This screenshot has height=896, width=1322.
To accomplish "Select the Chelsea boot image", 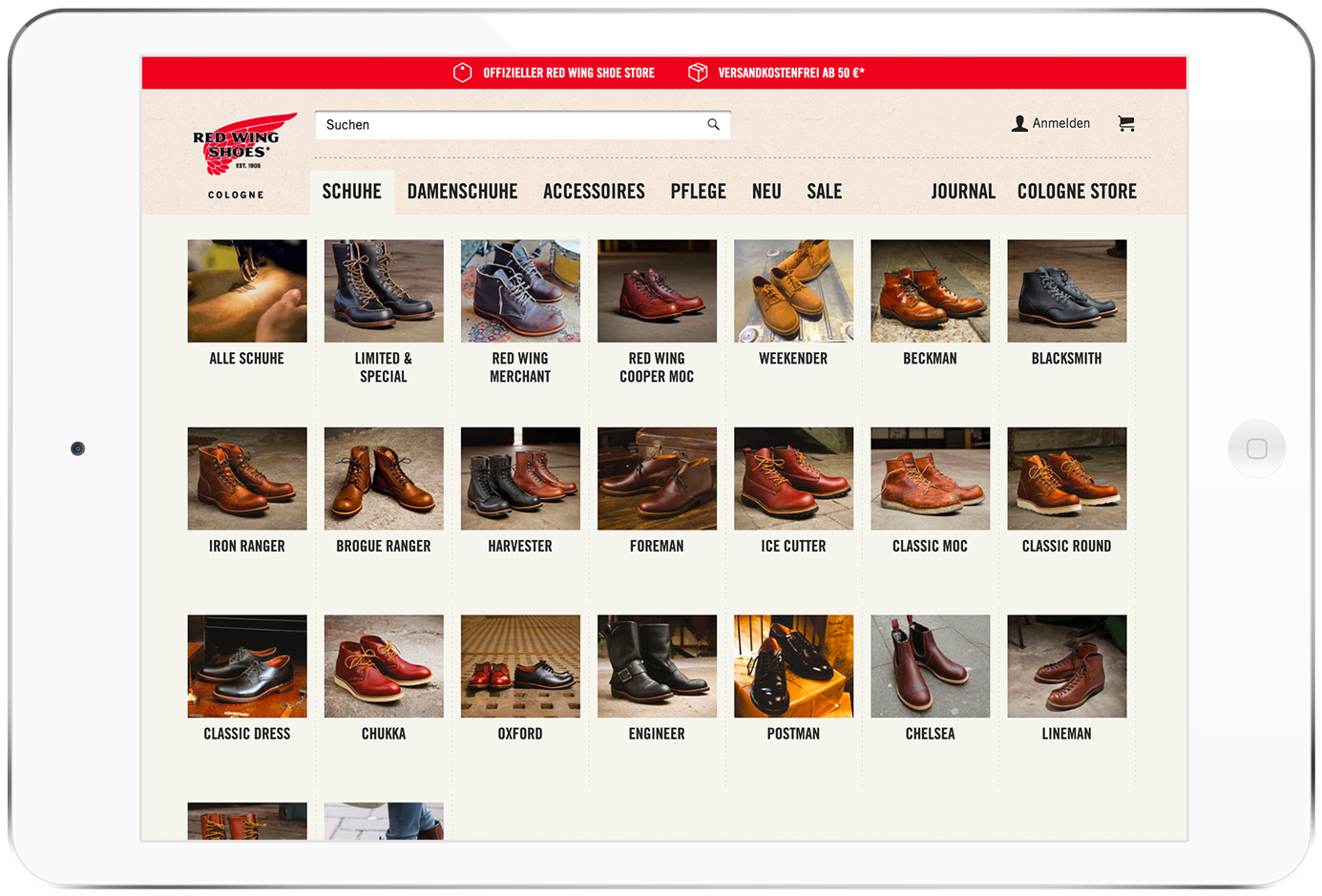I will pos(930,666).
